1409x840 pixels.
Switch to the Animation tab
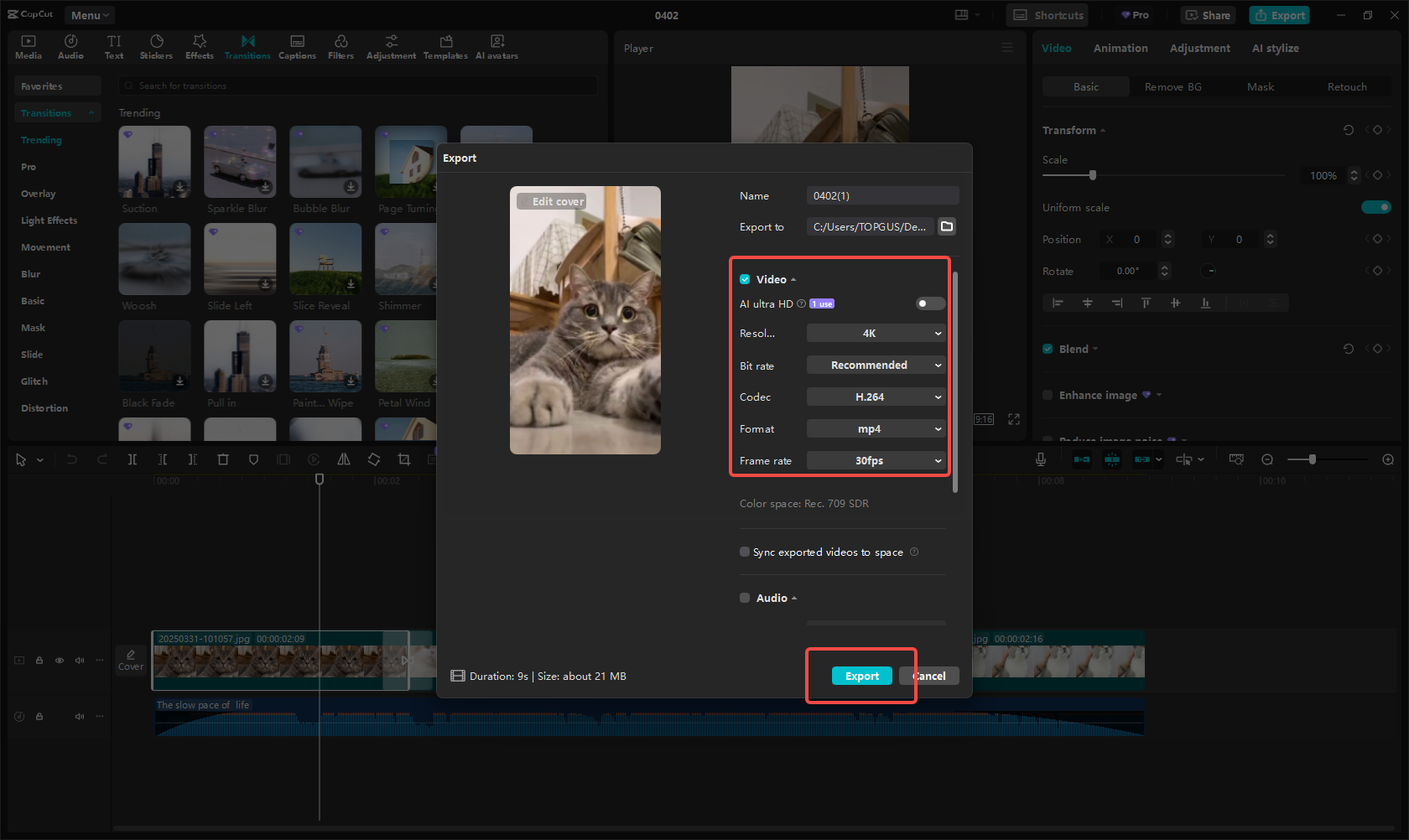coord(1120,49)
